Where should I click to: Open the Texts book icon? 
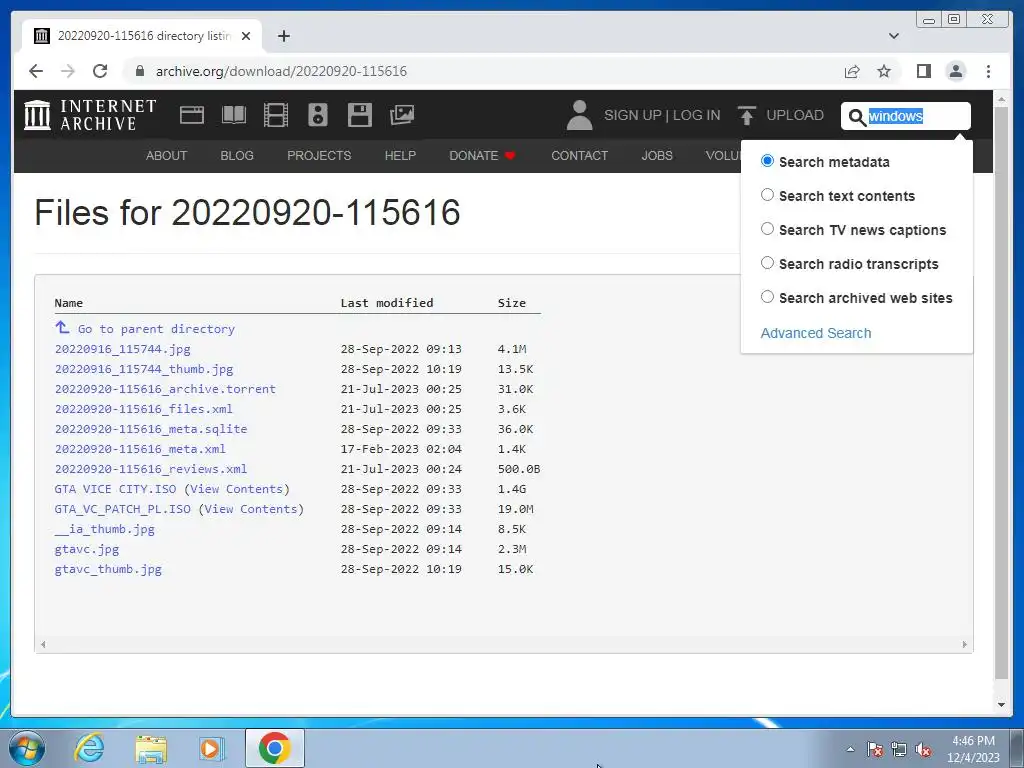click(234, 115)
